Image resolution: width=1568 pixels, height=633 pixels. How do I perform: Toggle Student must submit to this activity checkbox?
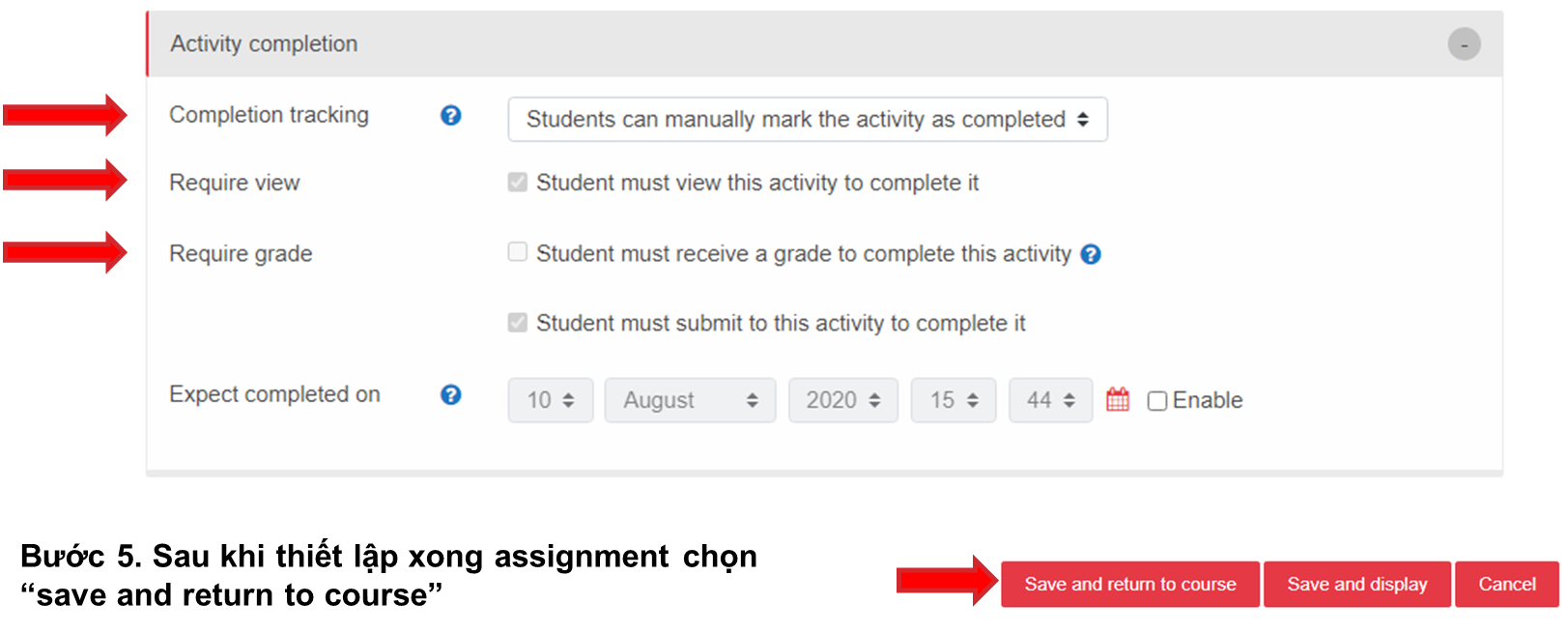point(518,323)
